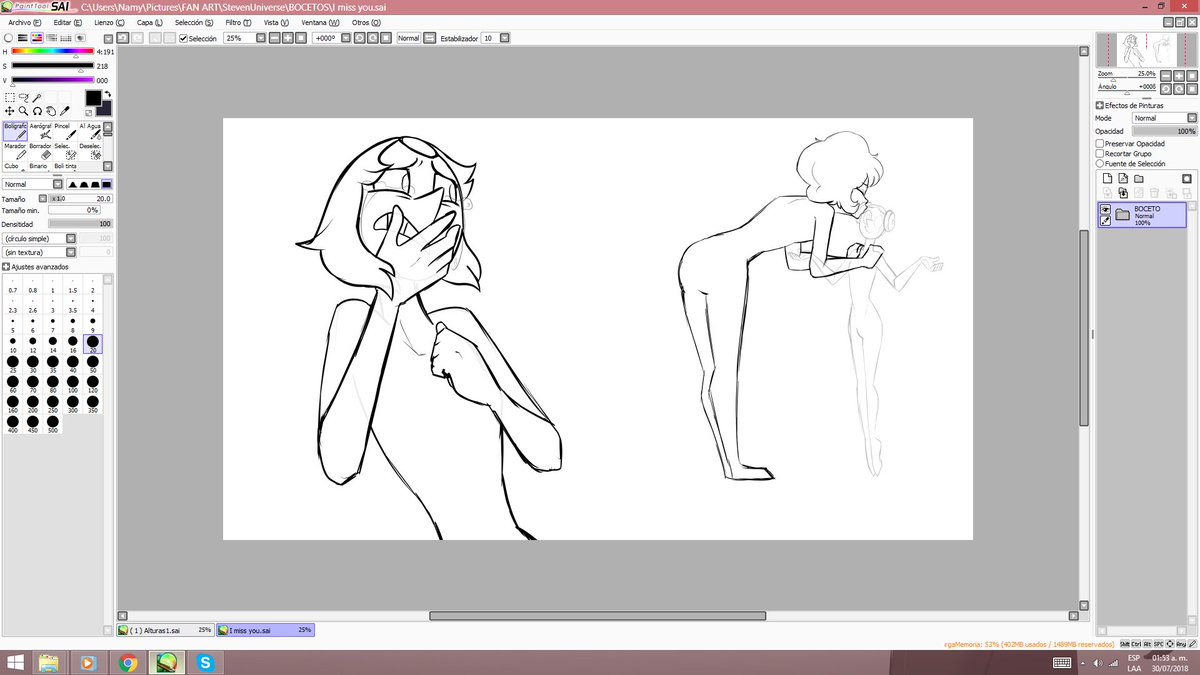Open the brush blending mode Normal dropdown
1200x675 pixels.
click(58, 184)
